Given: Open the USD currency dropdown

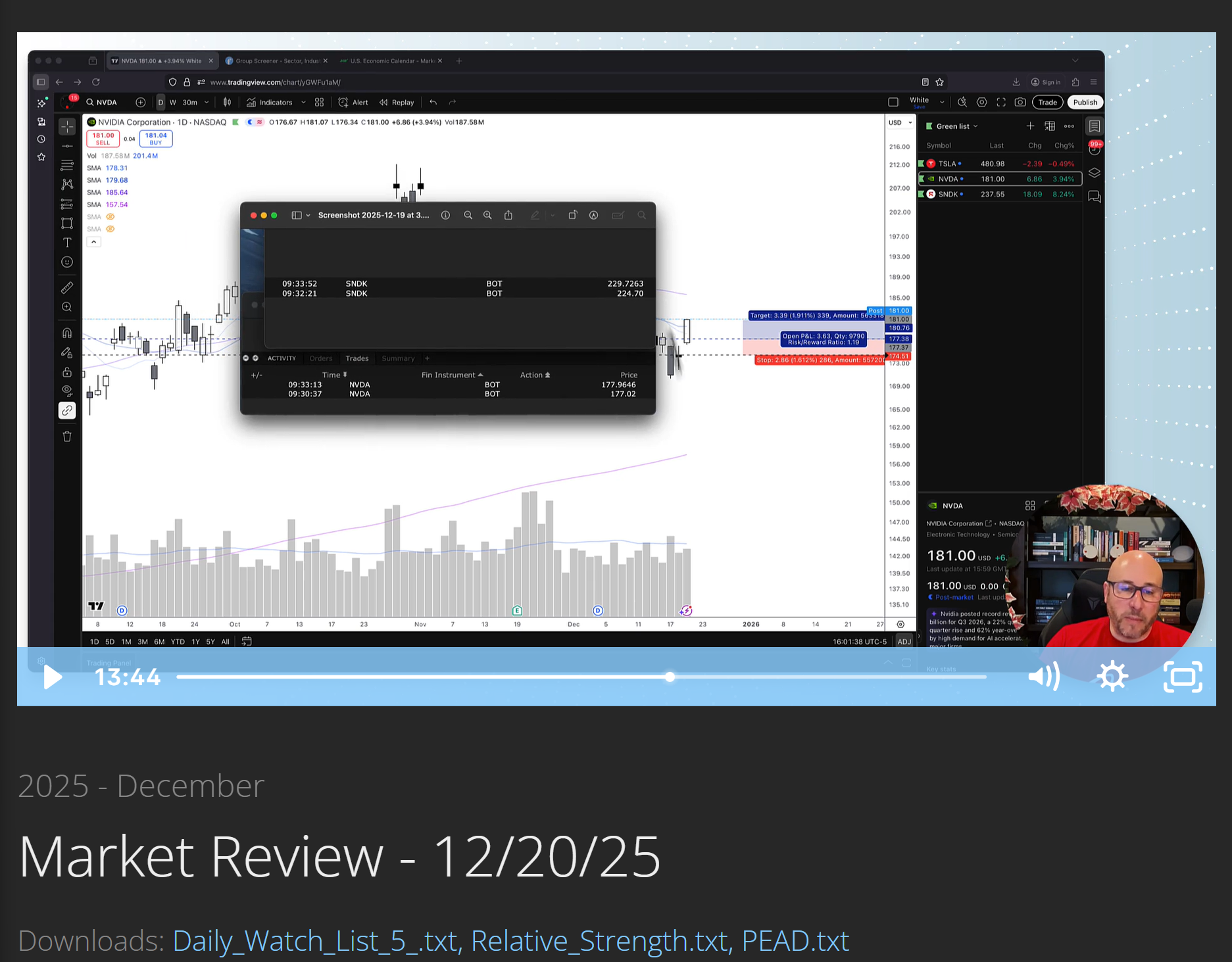Looking at the screenshot, I should pos(900,123).
